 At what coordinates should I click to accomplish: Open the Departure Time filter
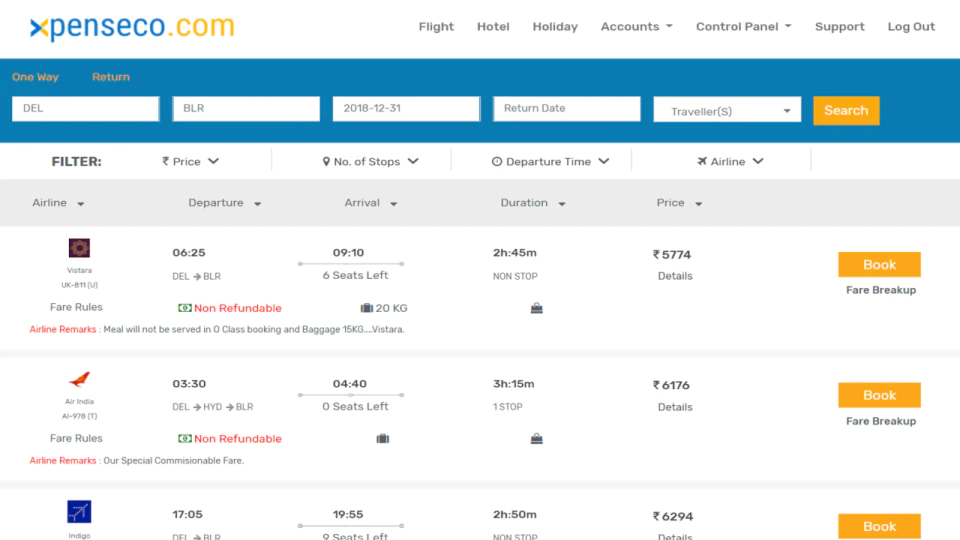pos(550,162)
